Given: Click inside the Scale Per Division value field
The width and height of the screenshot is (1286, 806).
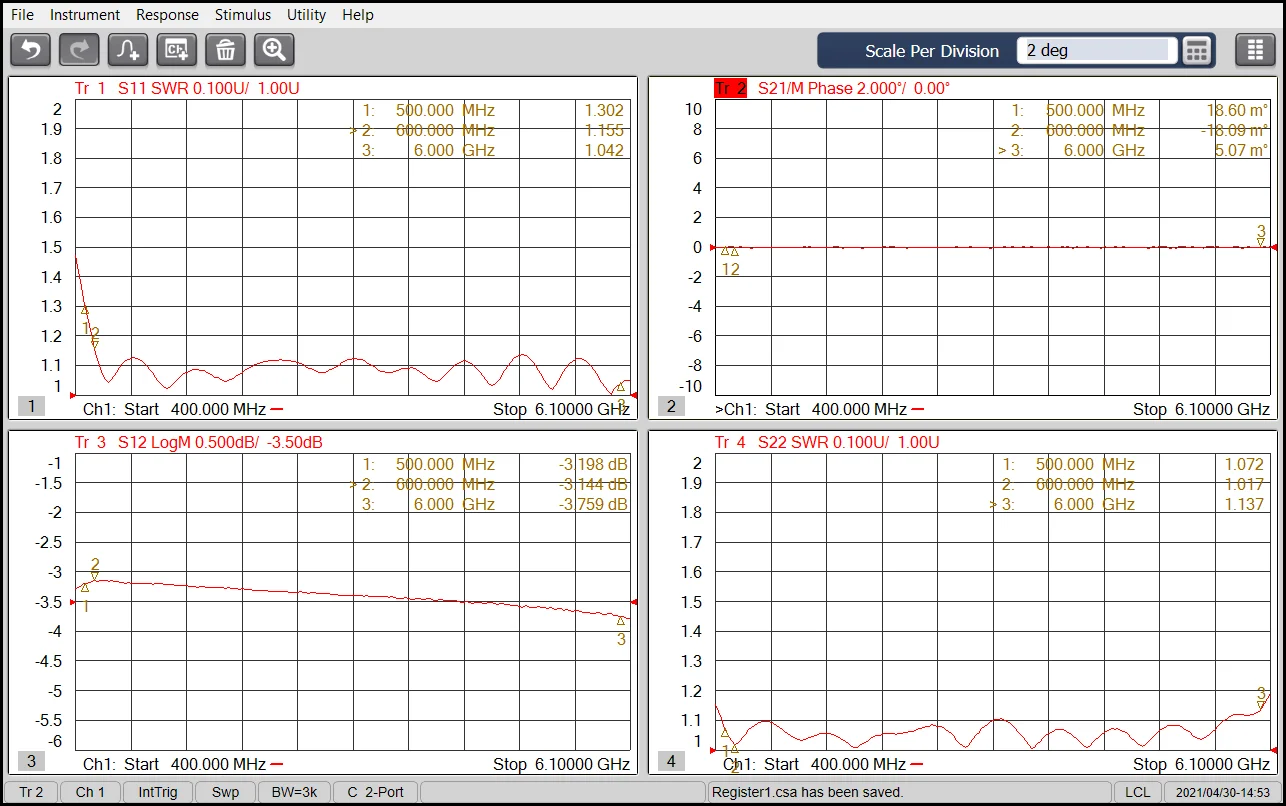Looking at the screenshot, I should [1095, 50].
